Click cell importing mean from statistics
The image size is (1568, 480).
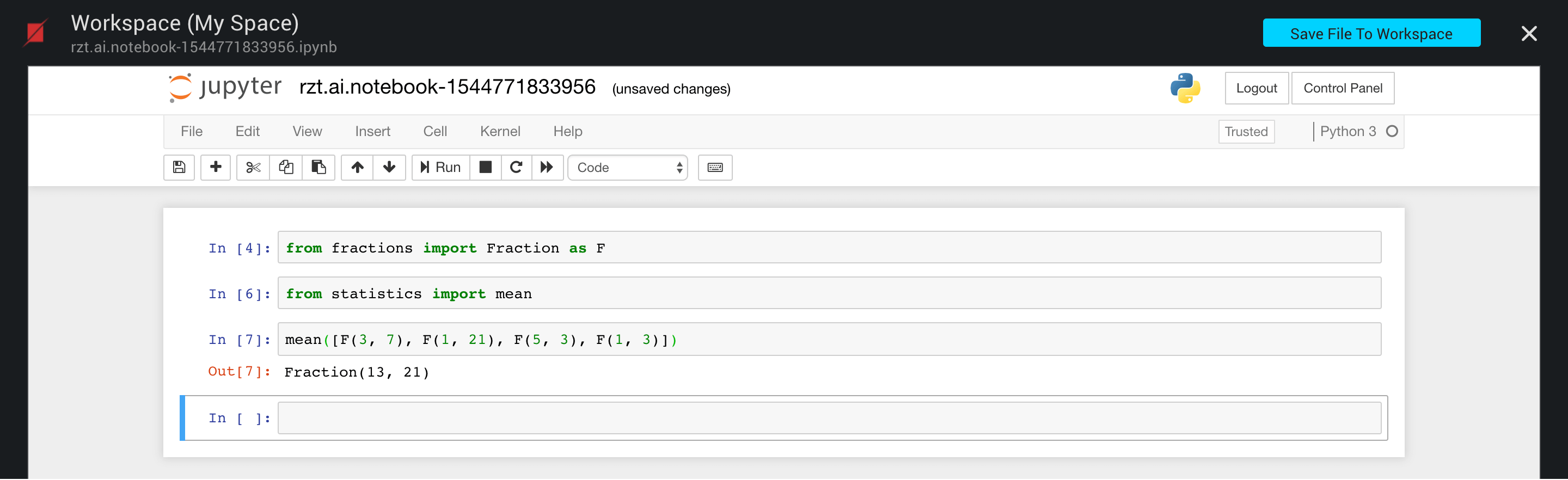click(829, 293)
